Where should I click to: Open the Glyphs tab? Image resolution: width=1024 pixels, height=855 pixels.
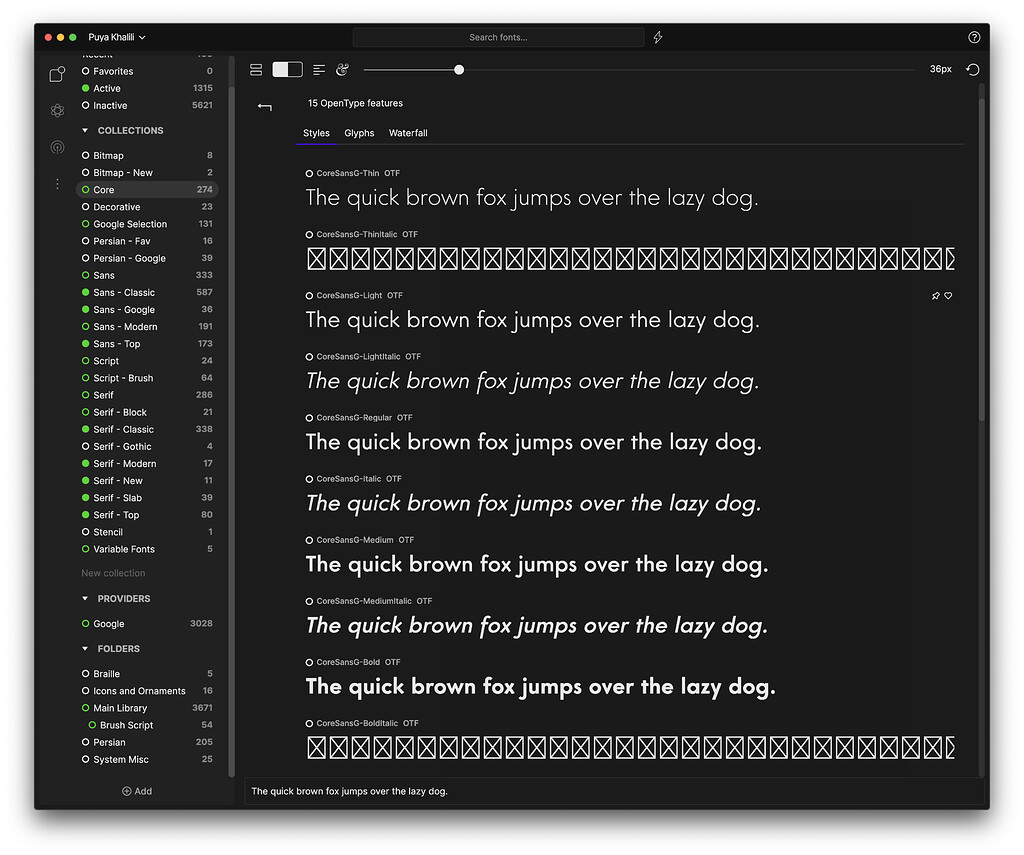[359, 132]
